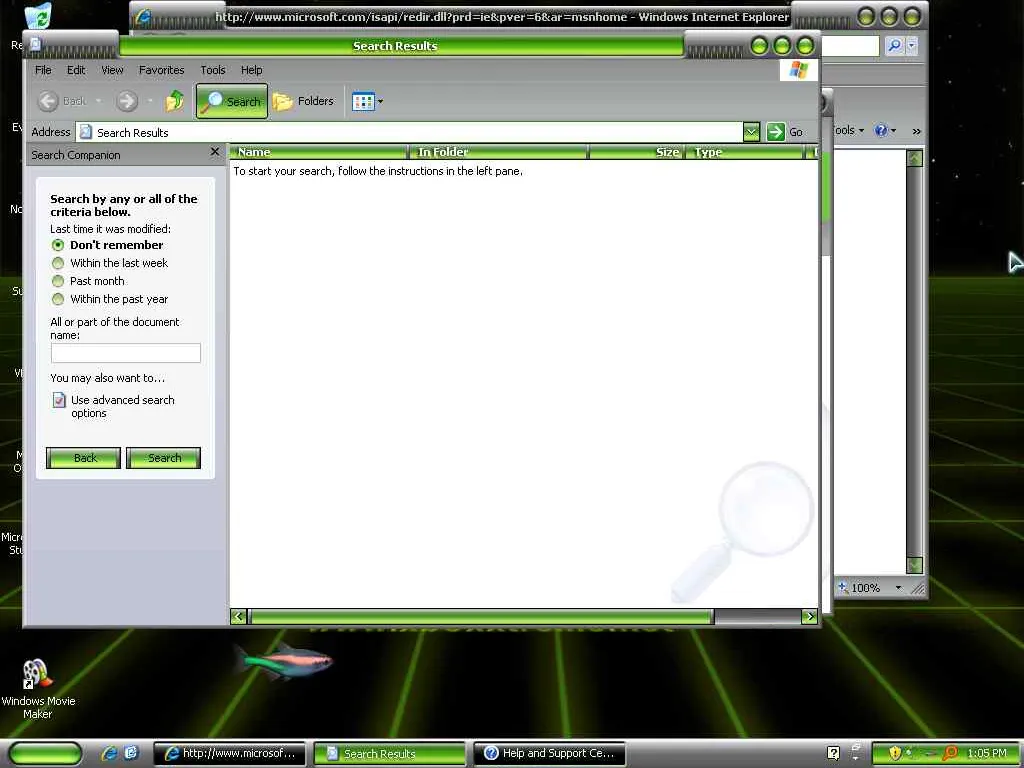Click the green Search button in companion

point(163,458)
